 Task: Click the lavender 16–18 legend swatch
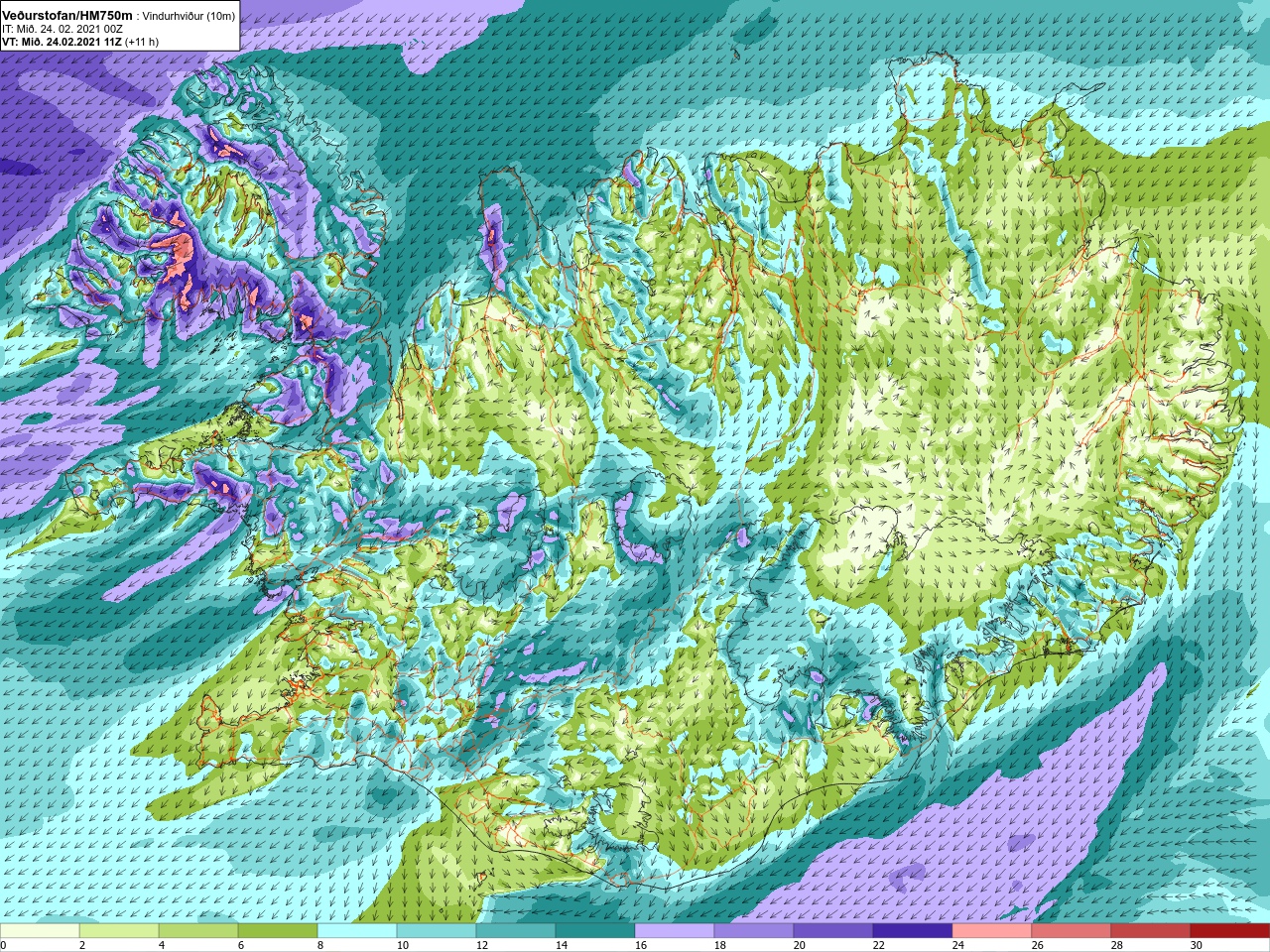click(675, 932)
